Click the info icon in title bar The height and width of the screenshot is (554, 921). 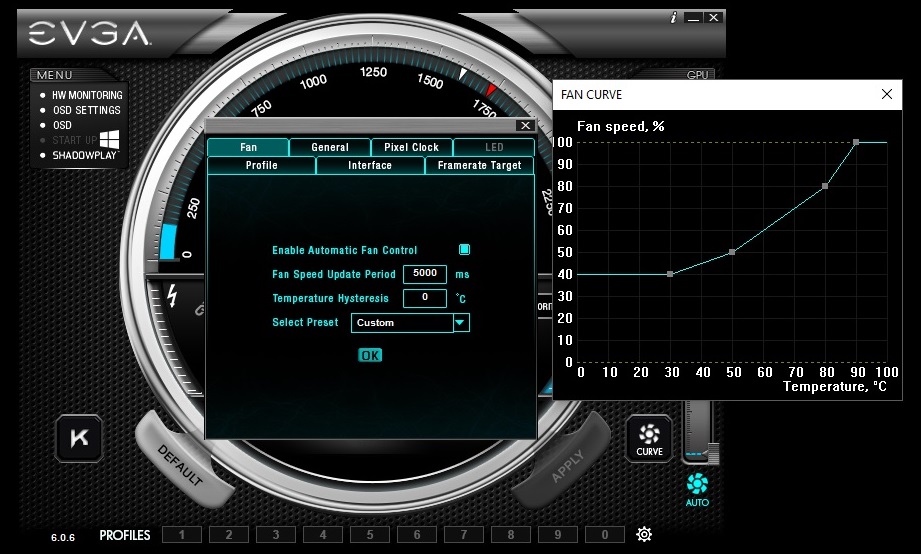tap(673, 17)
